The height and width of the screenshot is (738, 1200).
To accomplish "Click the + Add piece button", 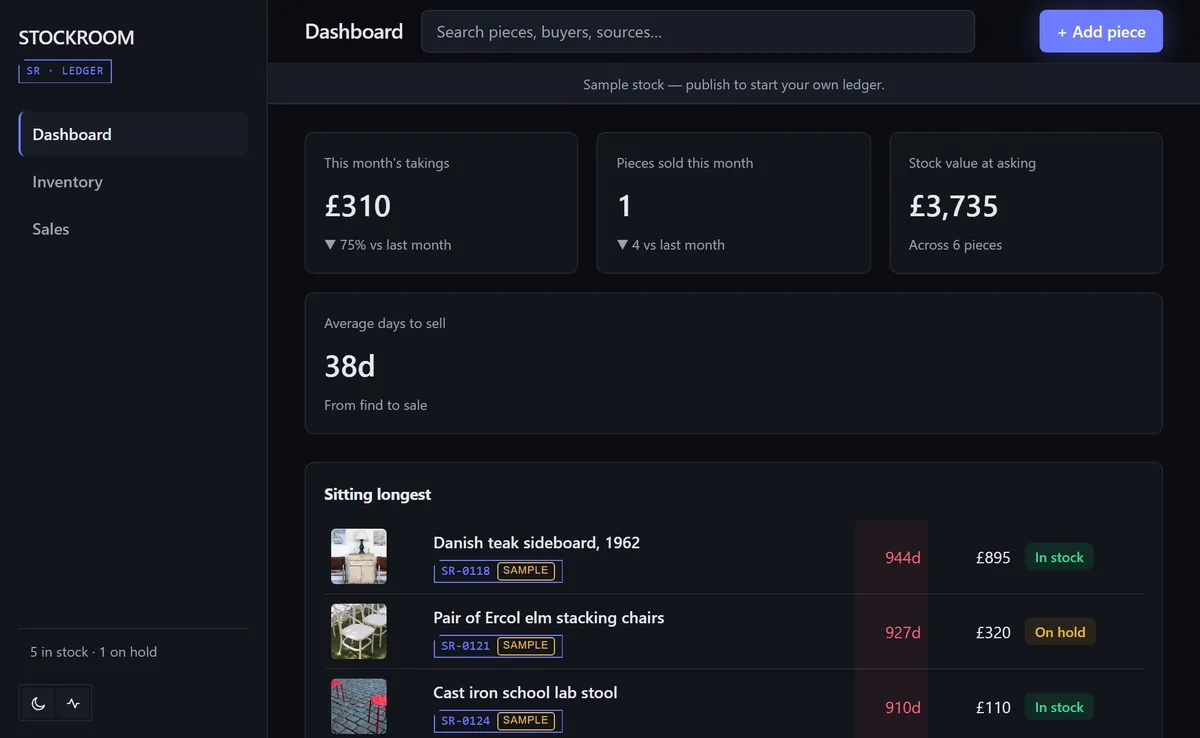I will coord(1101,31).
